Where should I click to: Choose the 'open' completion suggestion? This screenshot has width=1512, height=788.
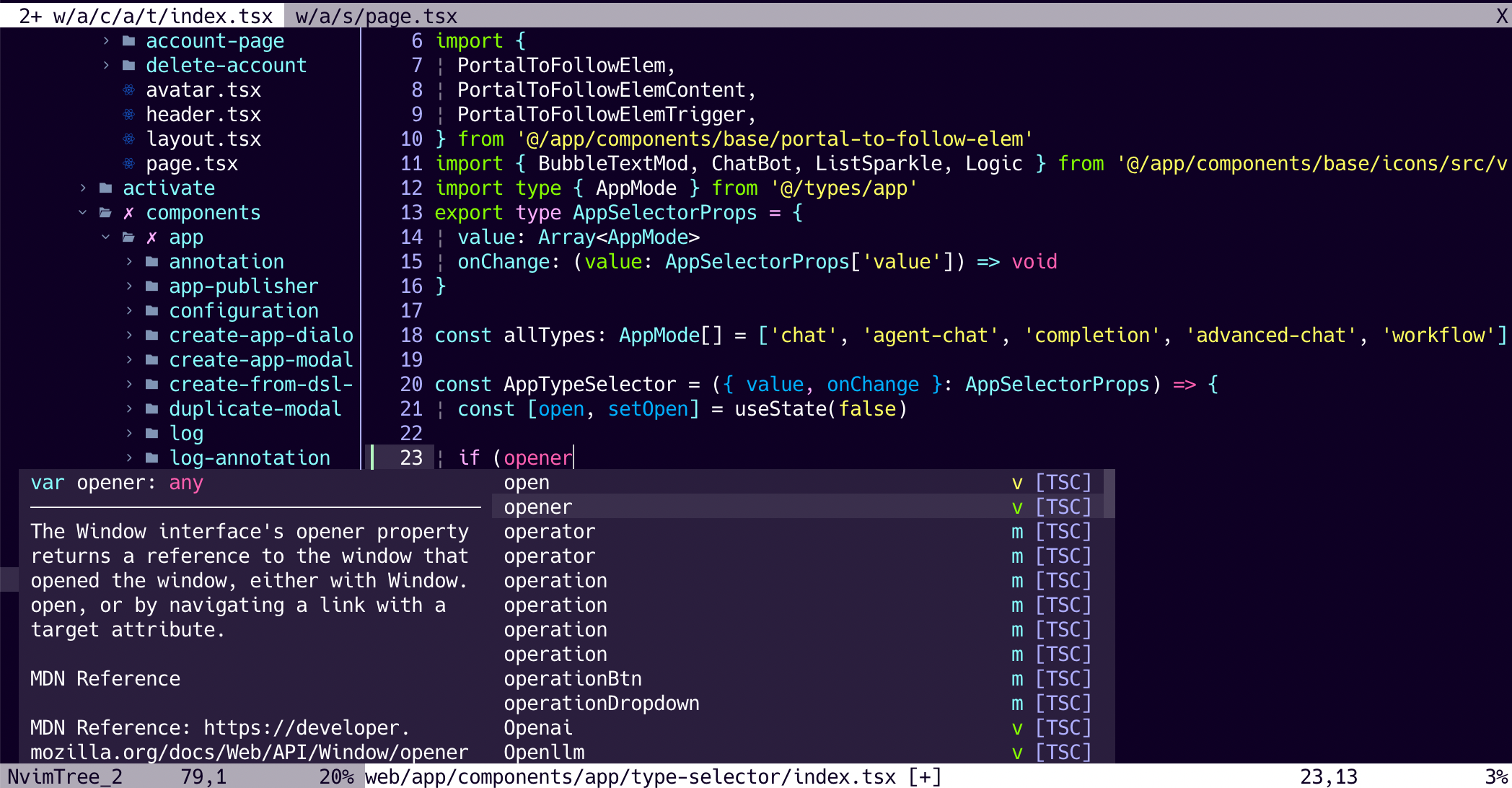click(x=527, y=483)
